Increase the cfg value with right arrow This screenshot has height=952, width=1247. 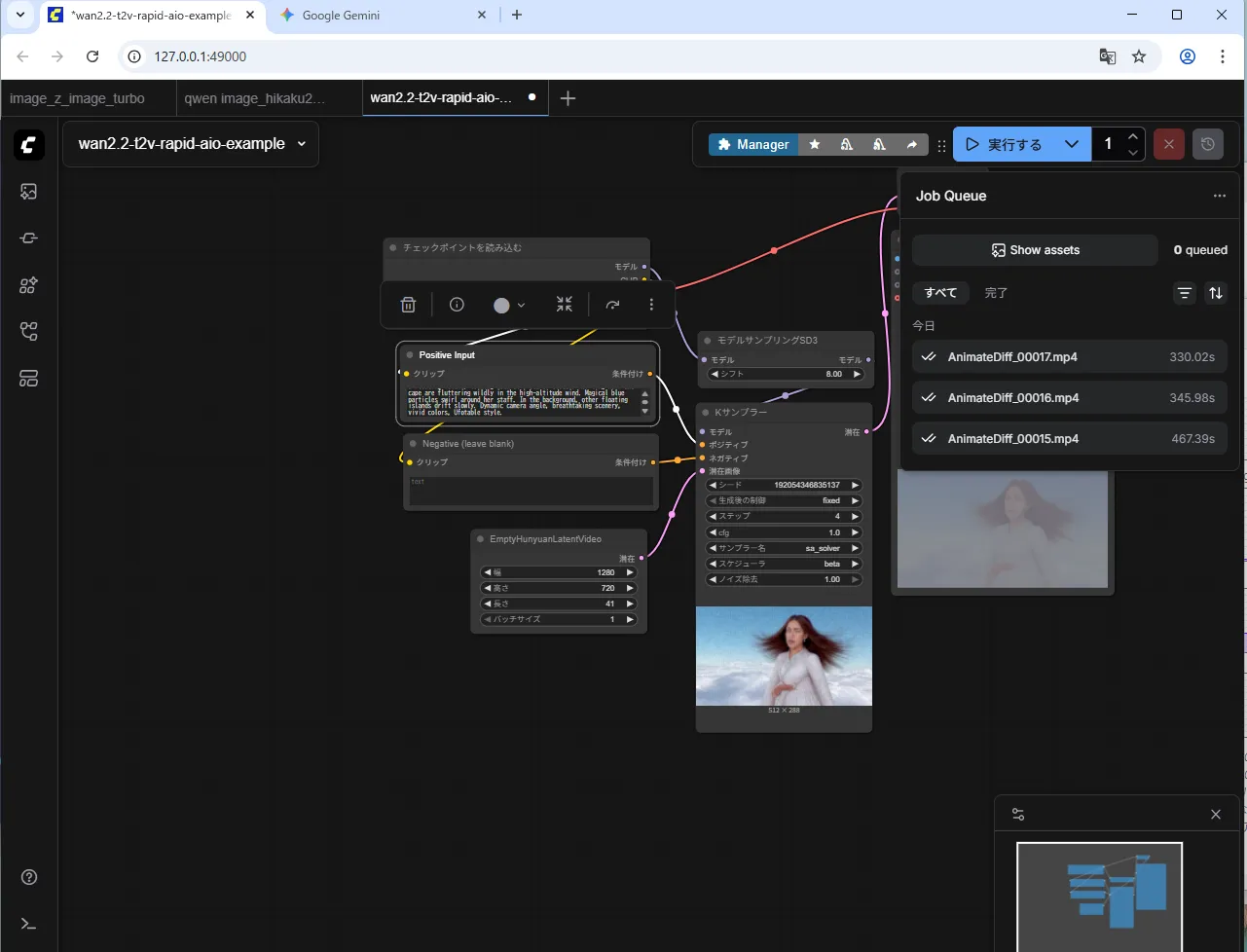[856, 532]
